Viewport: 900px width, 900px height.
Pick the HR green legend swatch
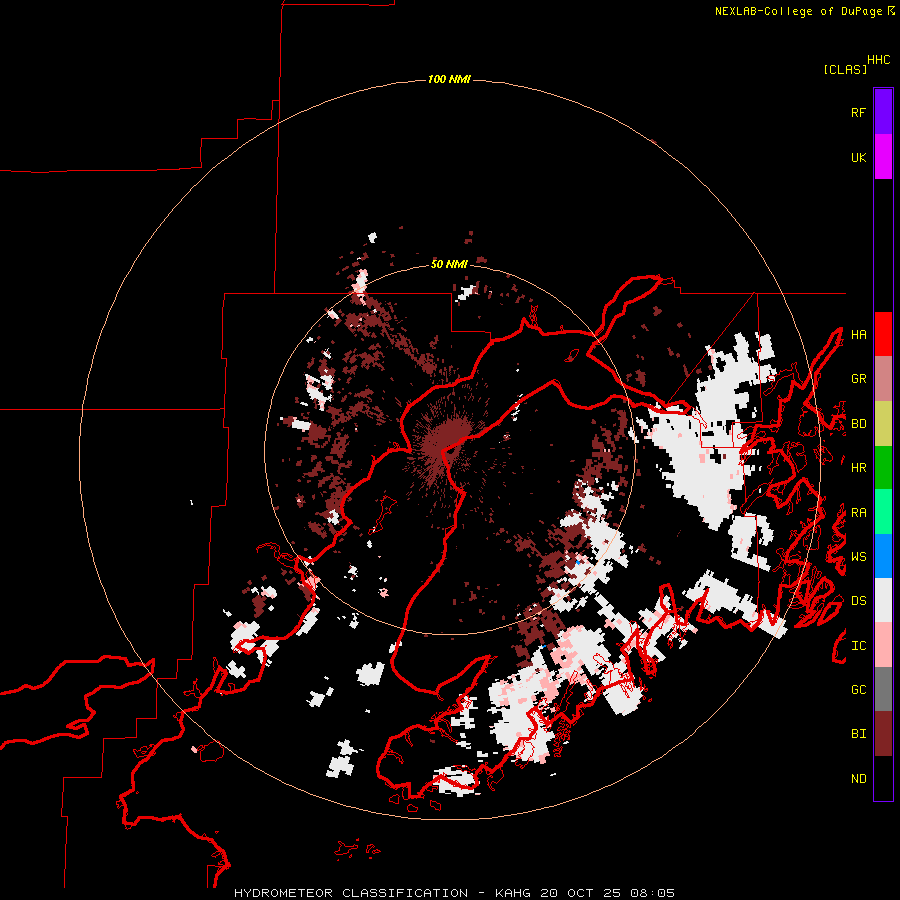pos(883,468)
